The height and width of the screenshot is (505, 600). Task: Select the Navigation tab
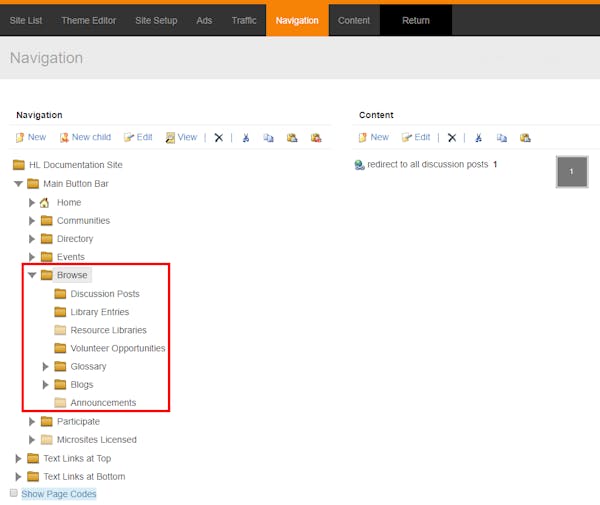pos(297,20)
